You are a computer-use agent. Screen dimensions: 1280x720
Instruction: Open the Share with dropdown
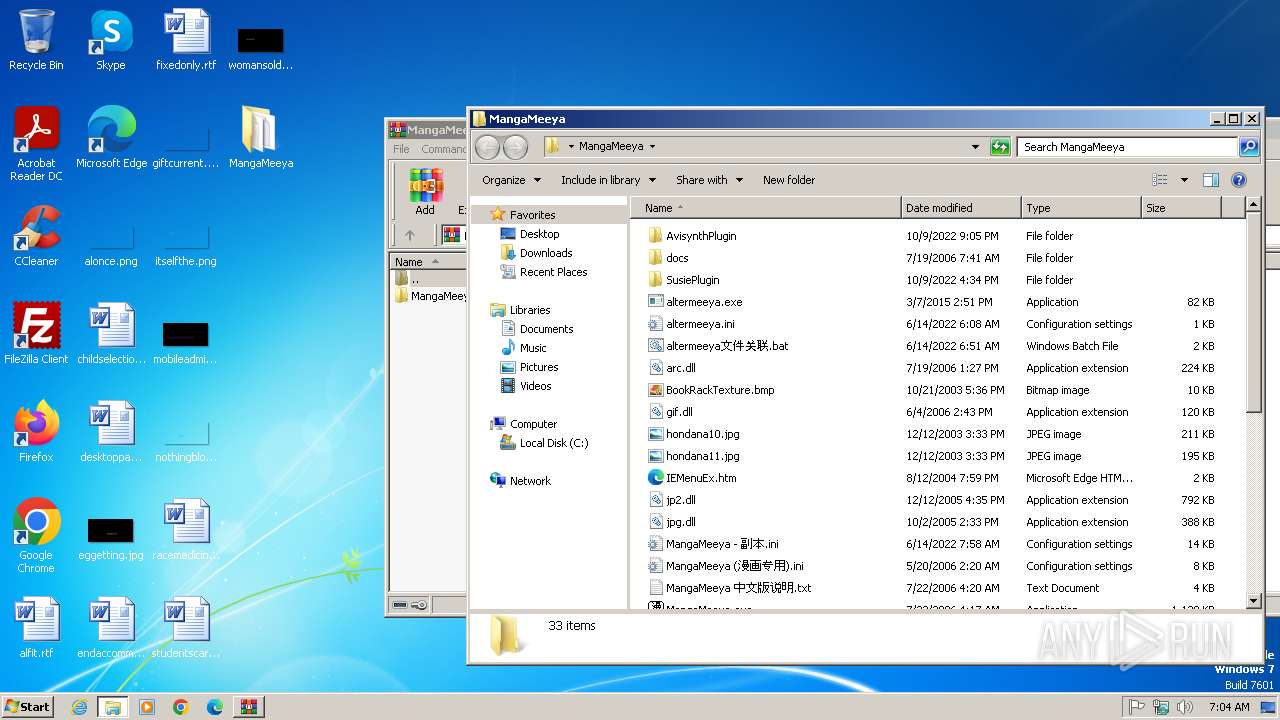pos(709,180)
